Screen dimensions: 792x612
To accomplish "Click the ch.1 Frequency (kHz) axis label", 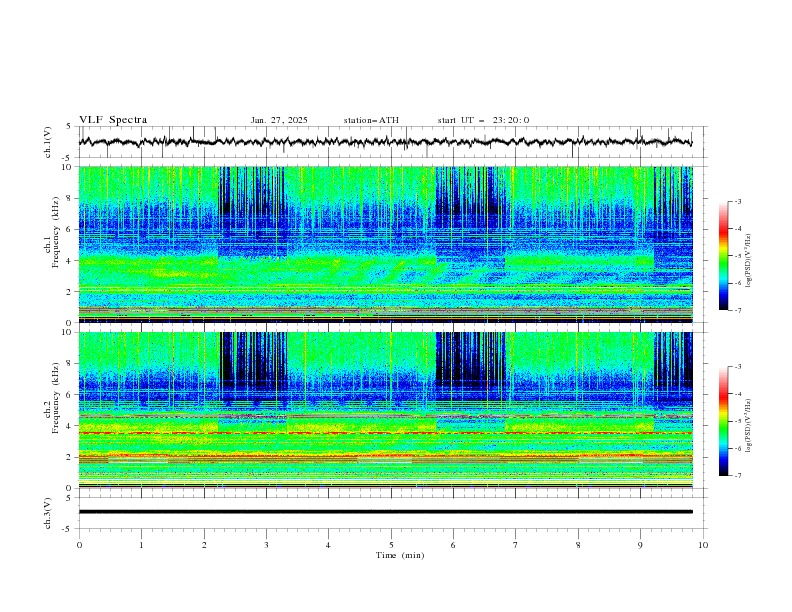I will pyautogui.click(x=51, y=233).
